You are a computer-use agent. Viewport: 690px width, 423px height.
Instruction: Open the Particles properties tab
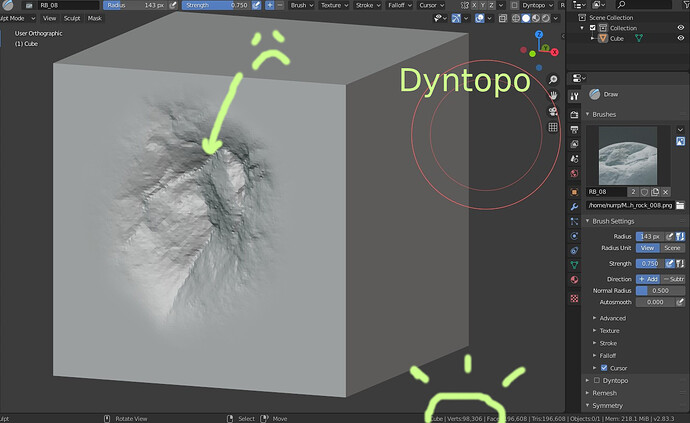point(574,221)
